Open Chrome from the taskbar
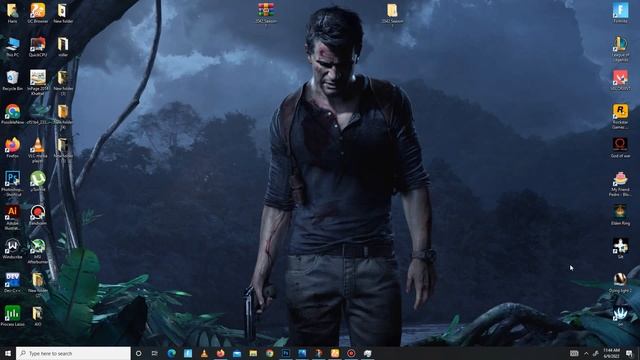The image size is (640, 360). pos(269,353)
